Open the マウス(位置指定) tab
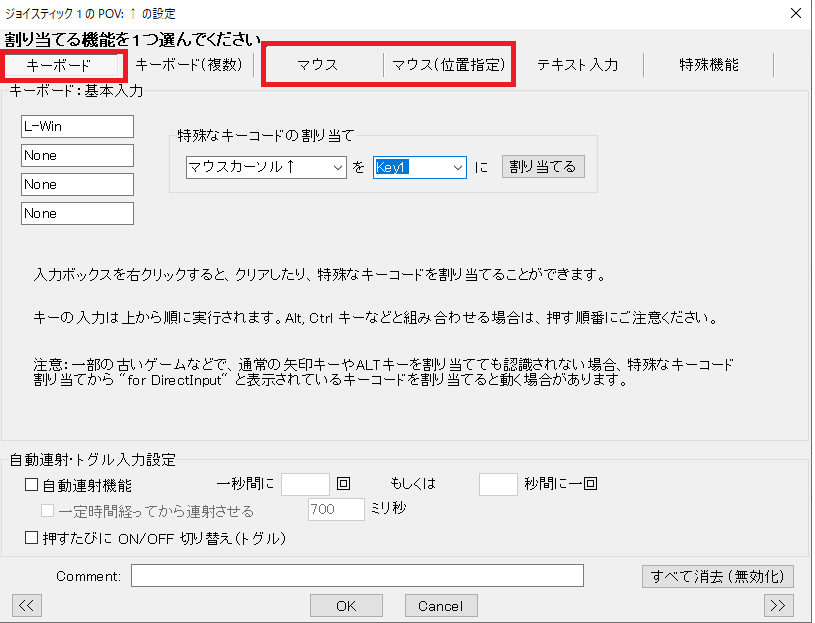The height and width of the screenshot is (623, 815). click(448, 65)
